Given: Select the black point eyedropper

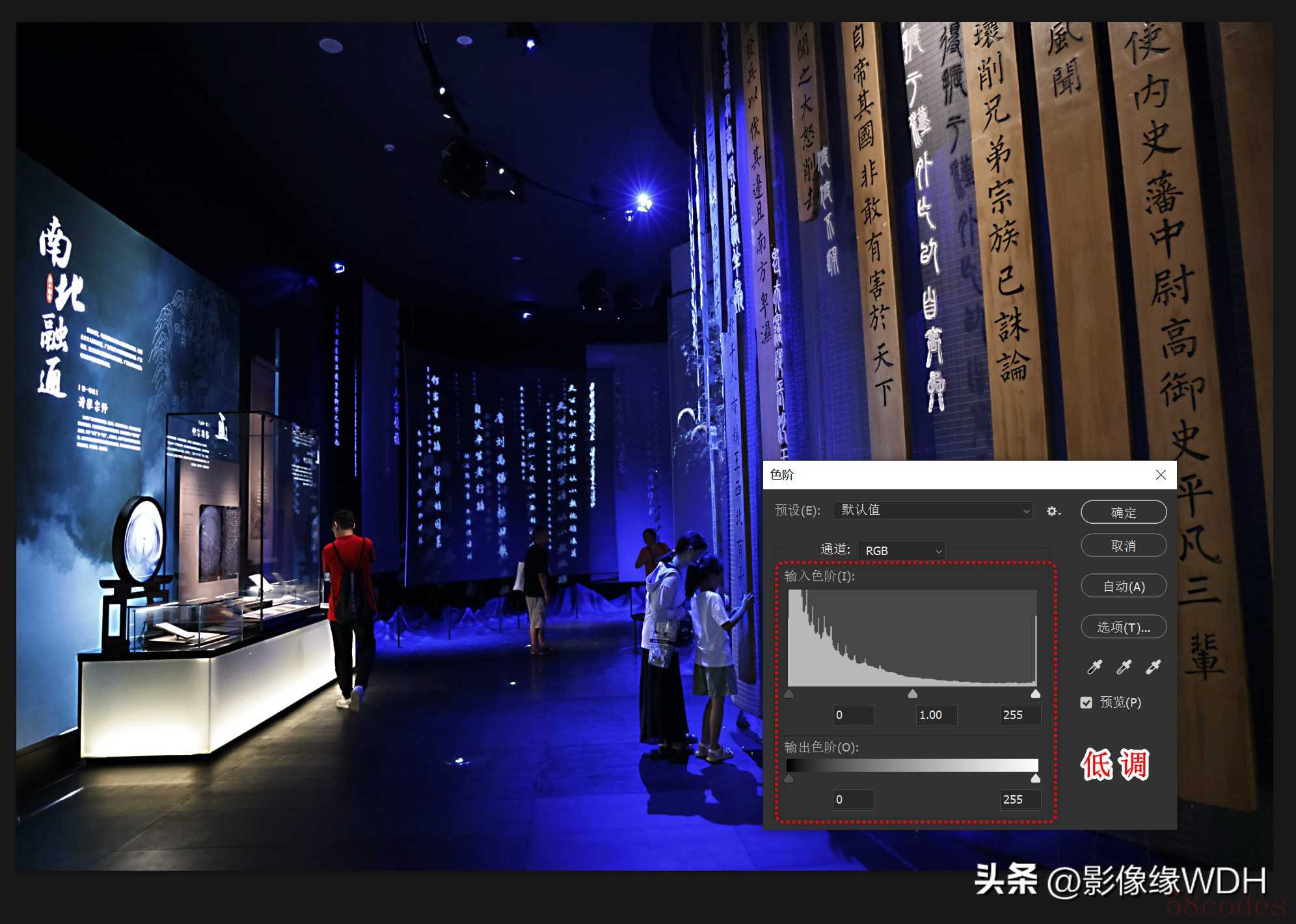Looking at the screenshot, I should click(1095, 667).
